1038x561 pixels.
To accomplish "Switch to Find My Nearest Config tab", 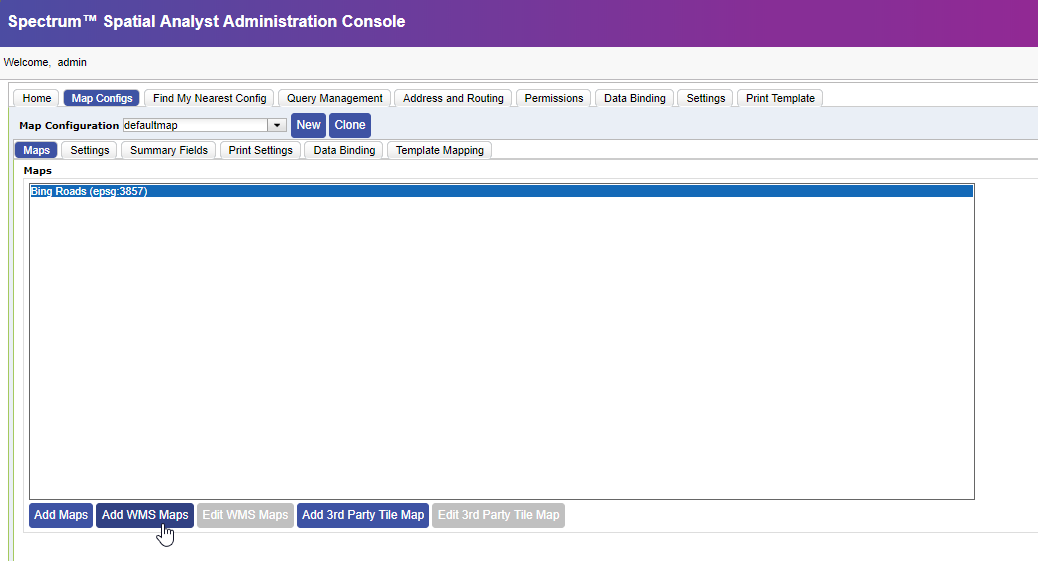I will click(x=209, y=98).
